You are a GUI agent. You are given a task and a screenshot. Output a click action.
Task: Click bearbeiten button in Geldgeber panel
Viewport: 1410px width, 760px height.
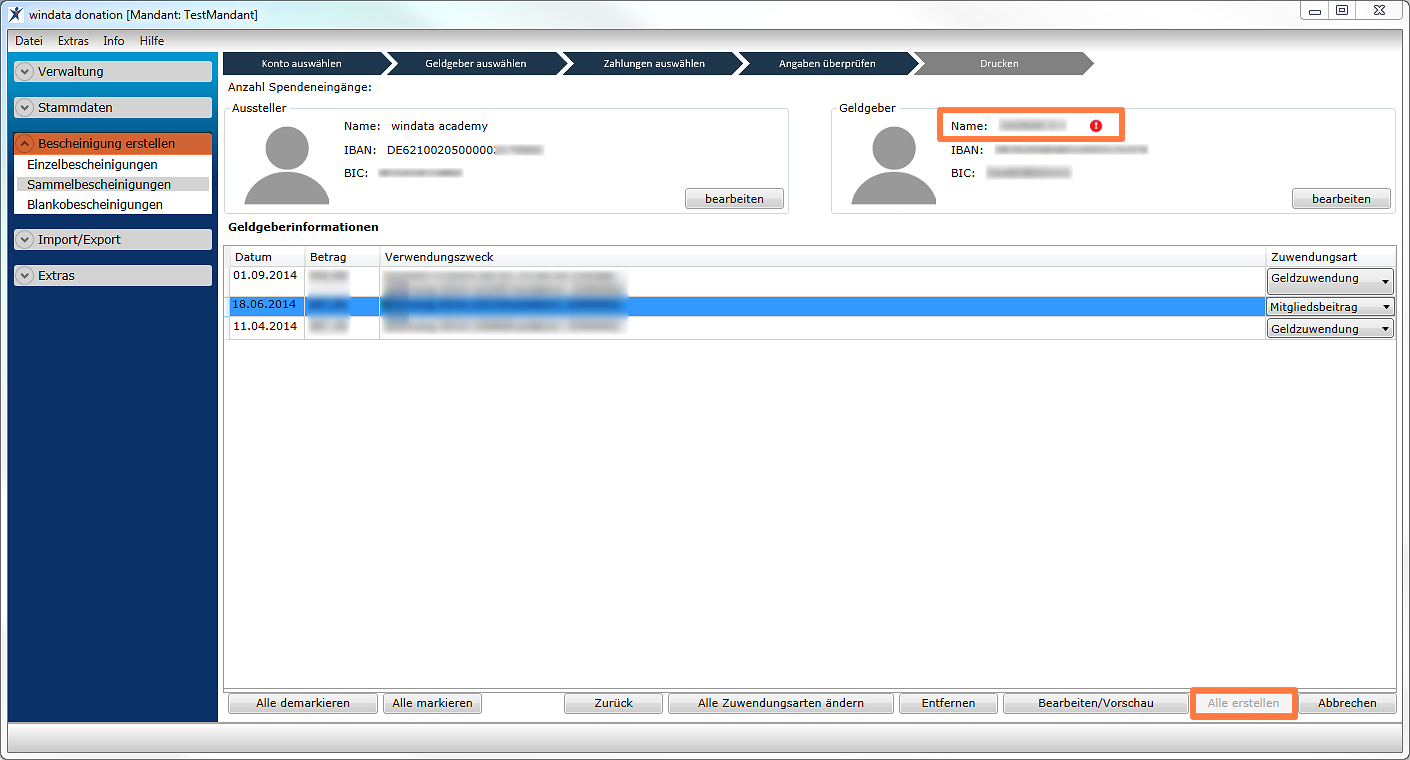1341,199
